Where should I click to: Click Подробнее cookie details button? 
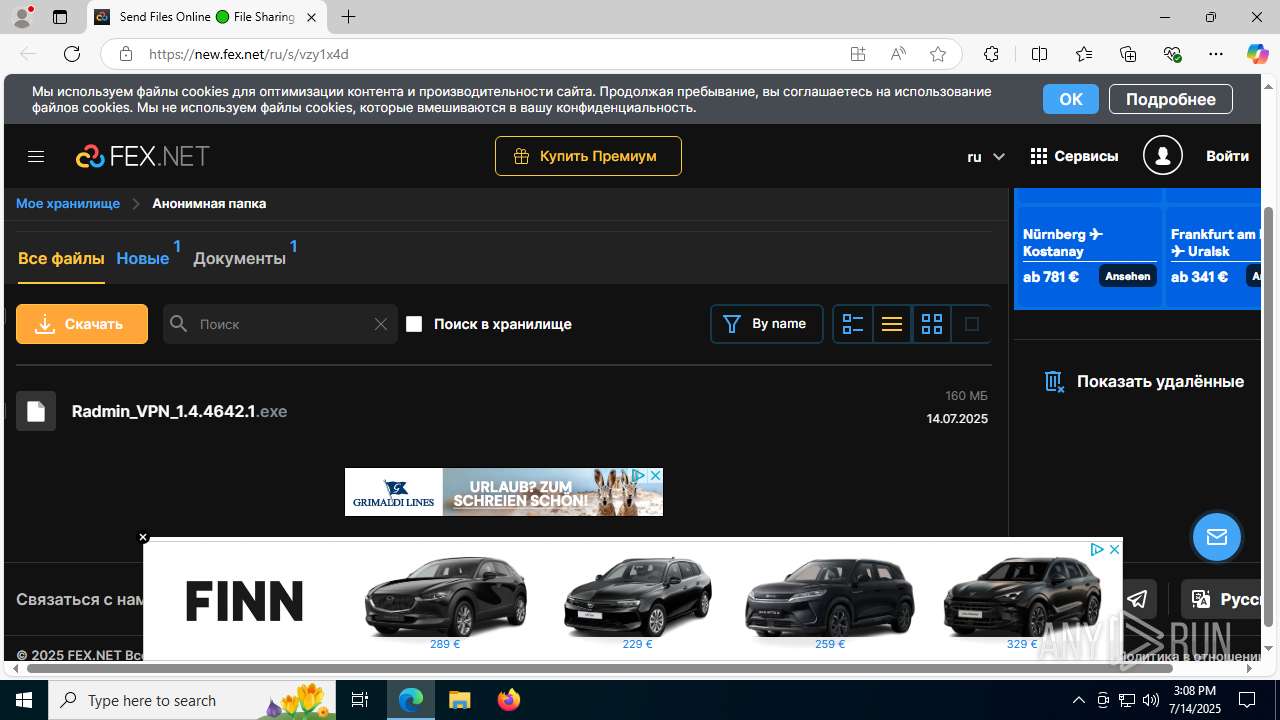[1171, 99]
